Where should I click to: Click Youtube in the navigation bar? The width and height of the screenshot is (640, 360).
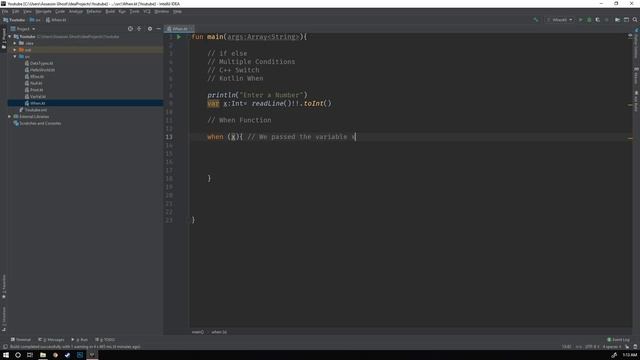click(x=14, y=20)
